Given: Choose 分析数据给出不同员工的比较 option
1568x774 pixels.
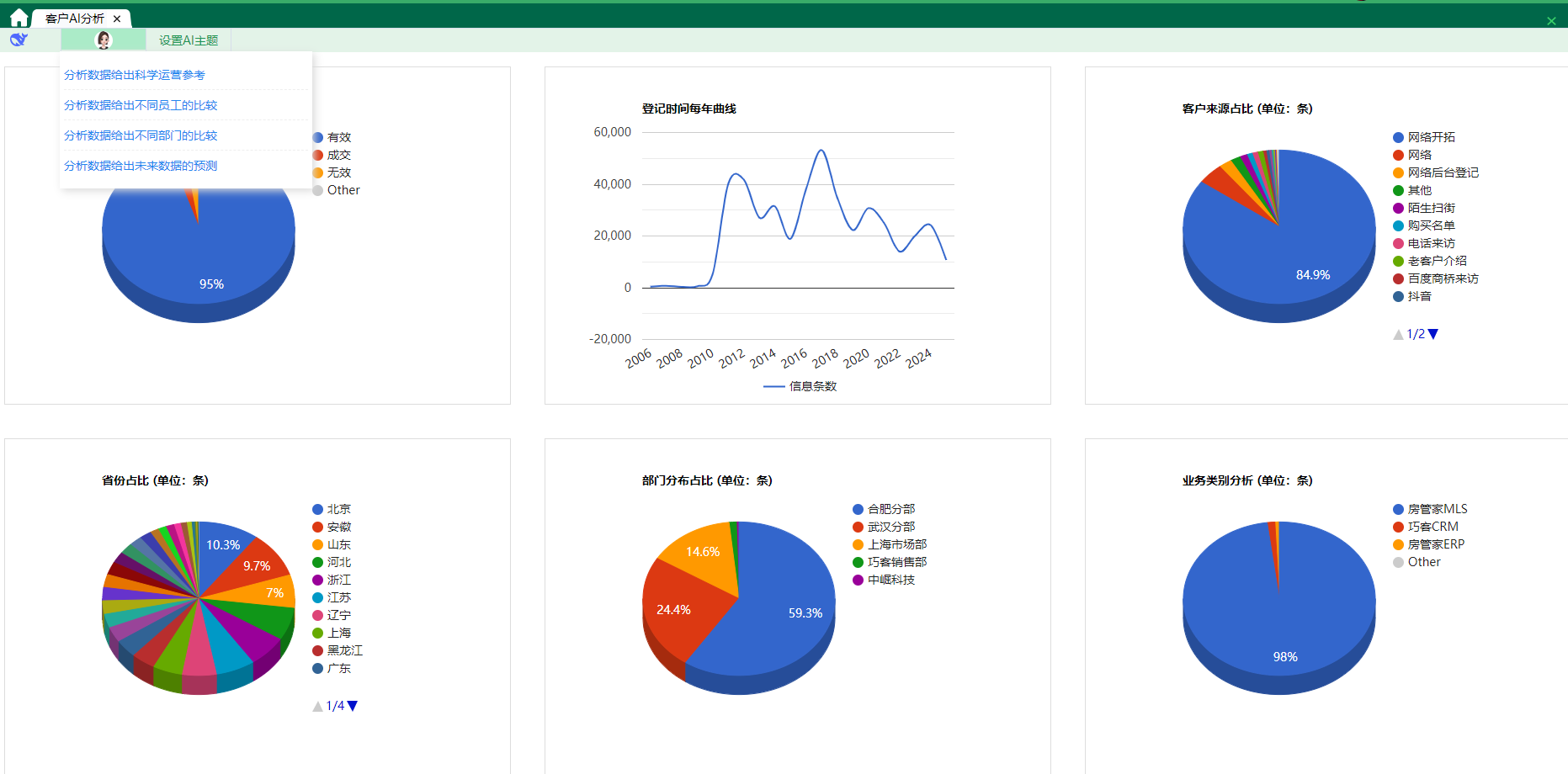Looking at the screenshot, I should tap(141, 105).
